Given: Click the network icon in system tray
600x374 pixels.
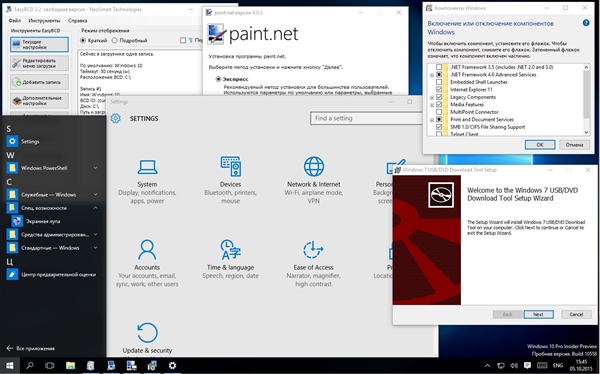Looking at the screenshot, I should [501, 366].
